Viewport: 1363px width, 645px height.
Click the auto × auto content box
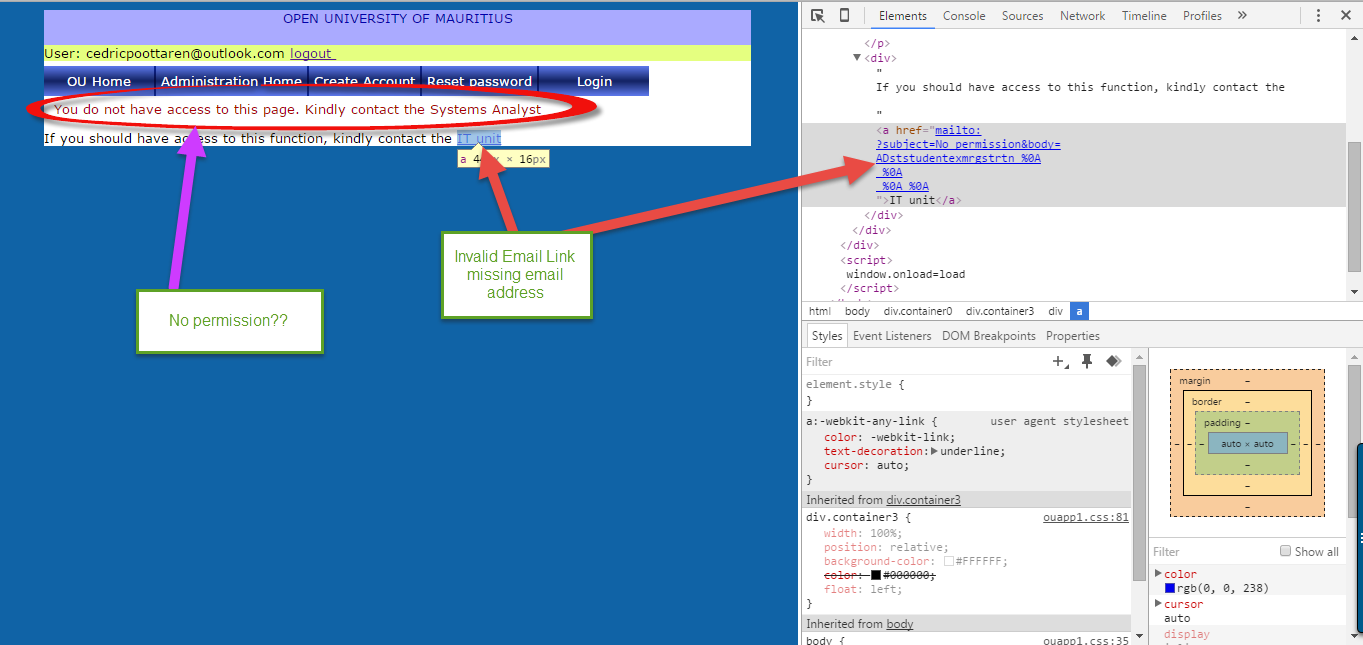click(1247, 443)
